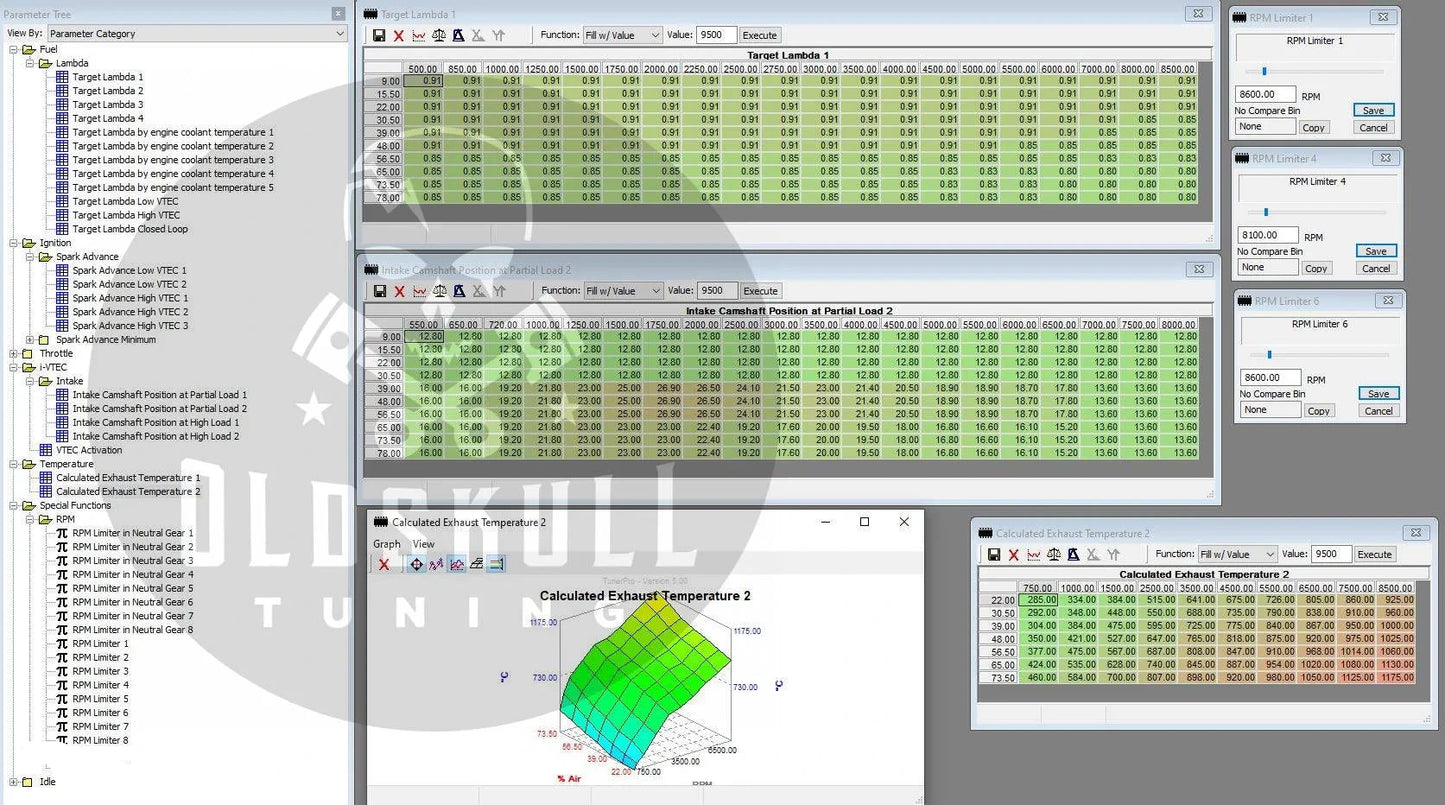Click the red X icon in the graph window toolbar
The width and height of the screenshot is (1445, 805).
384,565
